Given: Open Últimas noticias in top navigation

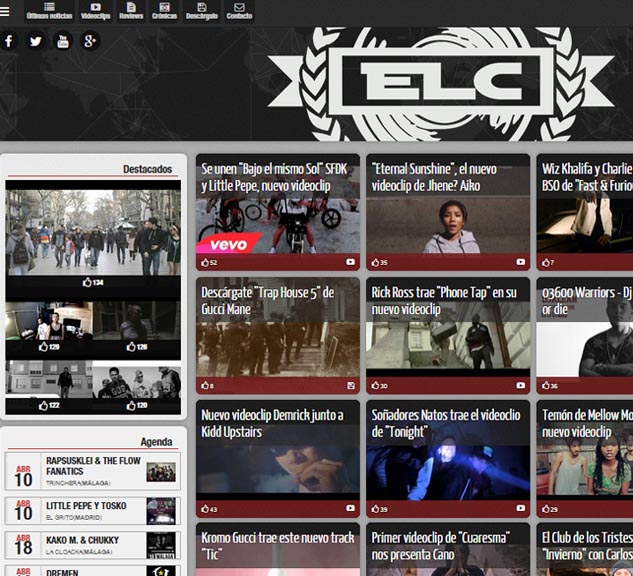Looking at the screenshot, I should tap(49, 11).
